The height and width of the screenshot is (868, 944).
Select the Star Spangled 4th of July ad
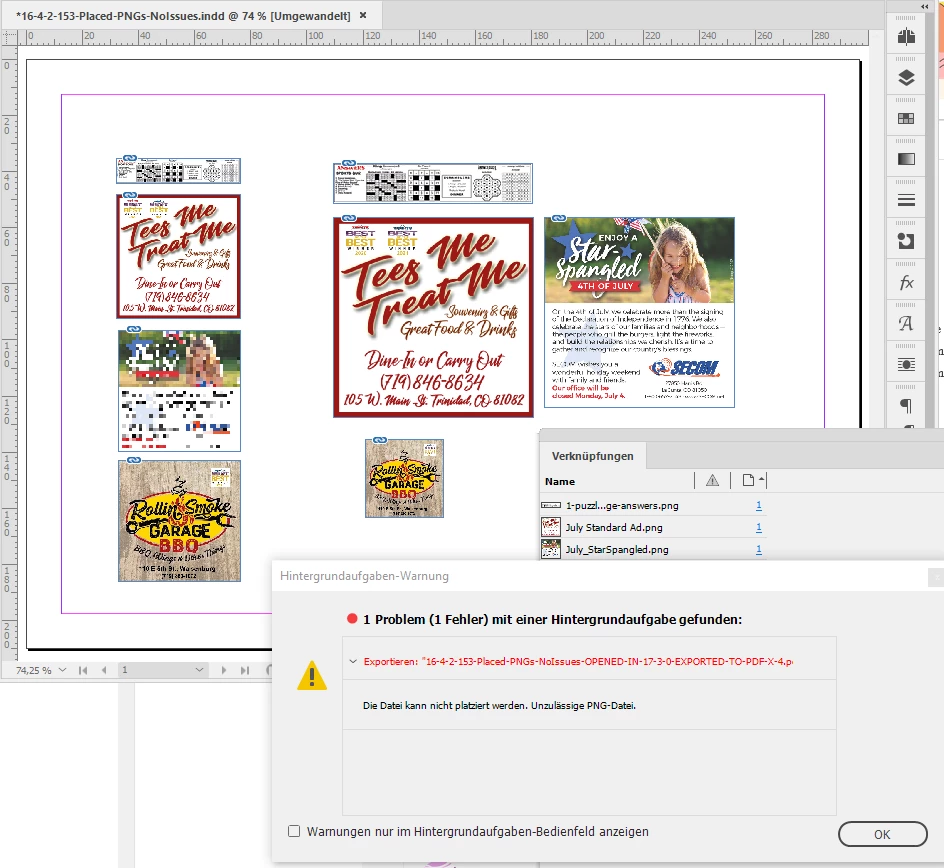pos(639,312)
